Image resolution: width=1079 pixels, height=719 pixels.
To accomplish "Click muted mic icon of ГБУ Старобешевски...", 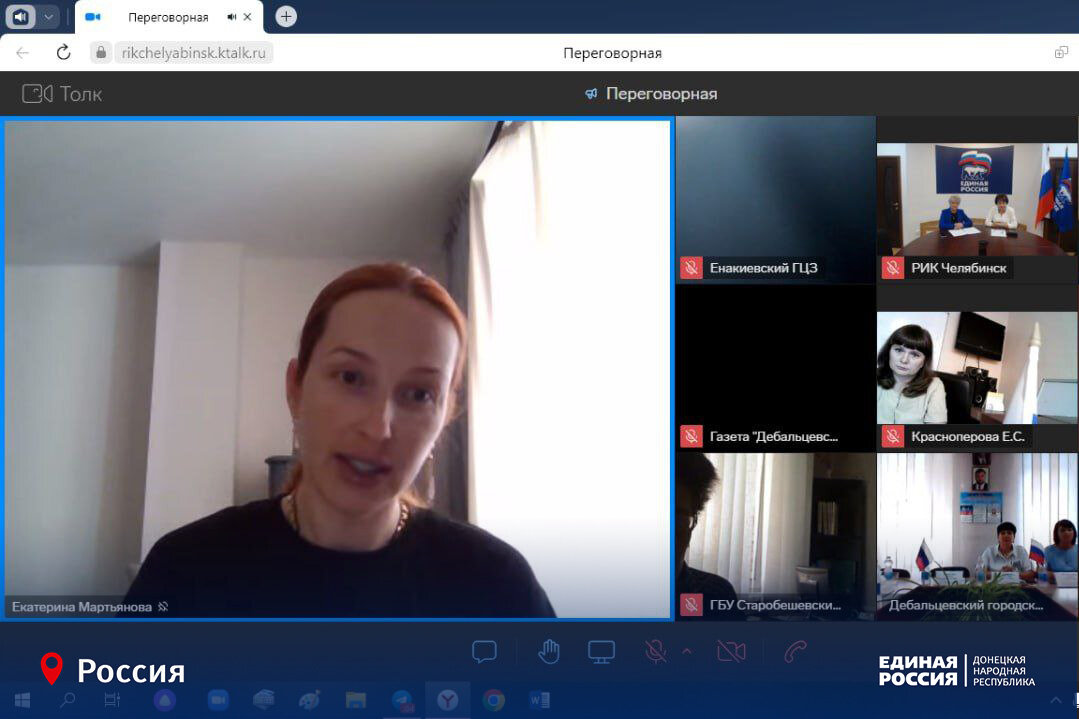I will point(692,605).
